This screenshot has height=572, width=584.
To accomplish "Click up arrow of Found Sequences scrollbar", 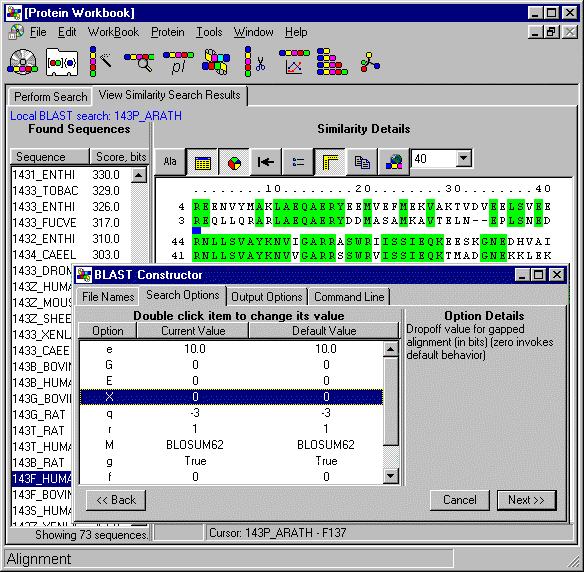I will [139, 175].
